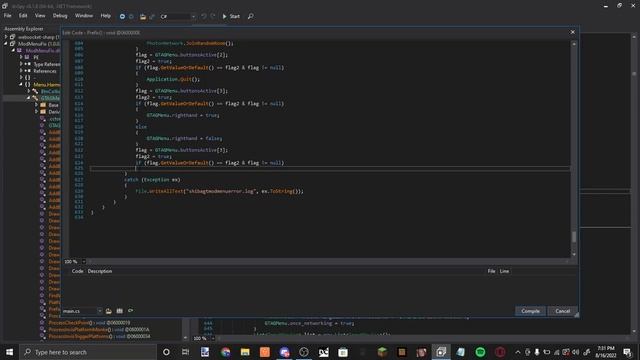Click the C# icon beside main.cs dropdown
The width and height of the screenshot is (640, 360).
pyautogui.click(x=131, y=311)
